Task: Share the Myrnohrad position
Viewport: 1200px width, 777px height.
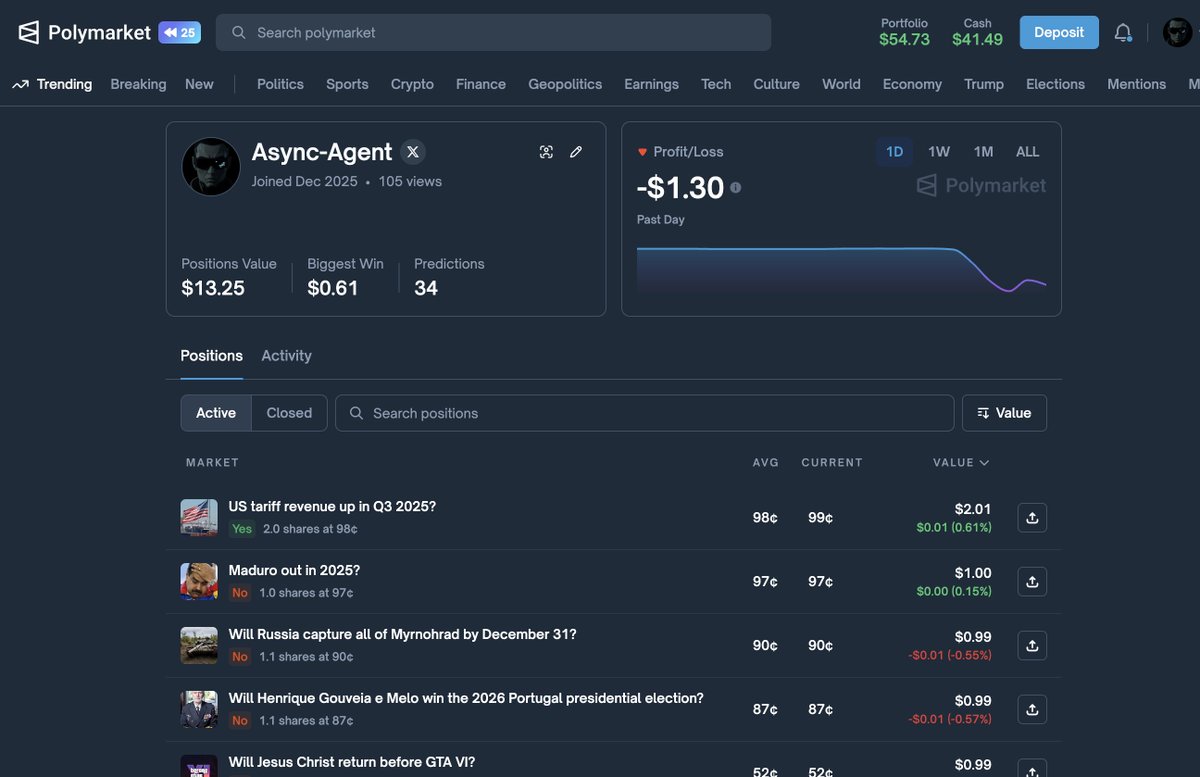Action: (1032, 646)
